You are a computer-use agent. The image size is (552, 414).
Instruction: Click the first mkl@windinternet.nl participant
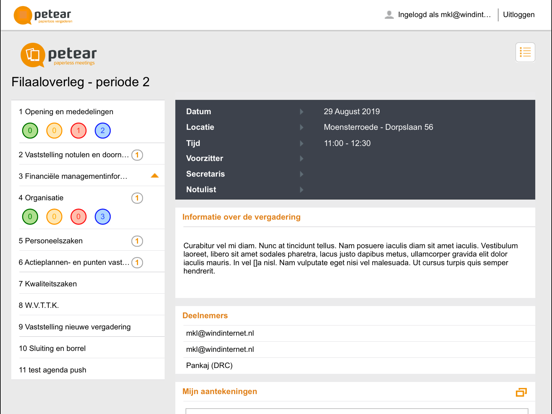pos(220,333)
